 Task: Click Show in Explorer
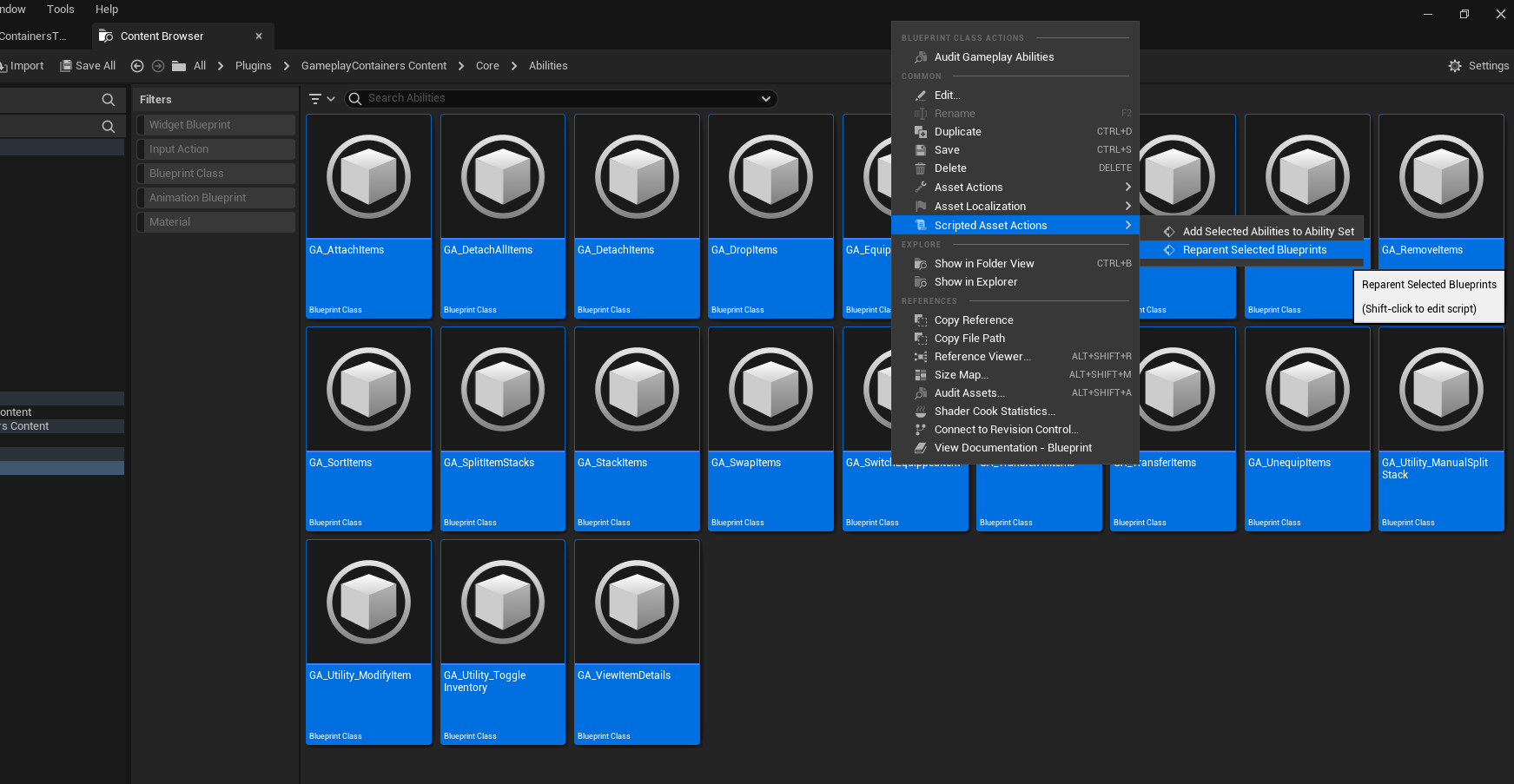(1015, 282)
